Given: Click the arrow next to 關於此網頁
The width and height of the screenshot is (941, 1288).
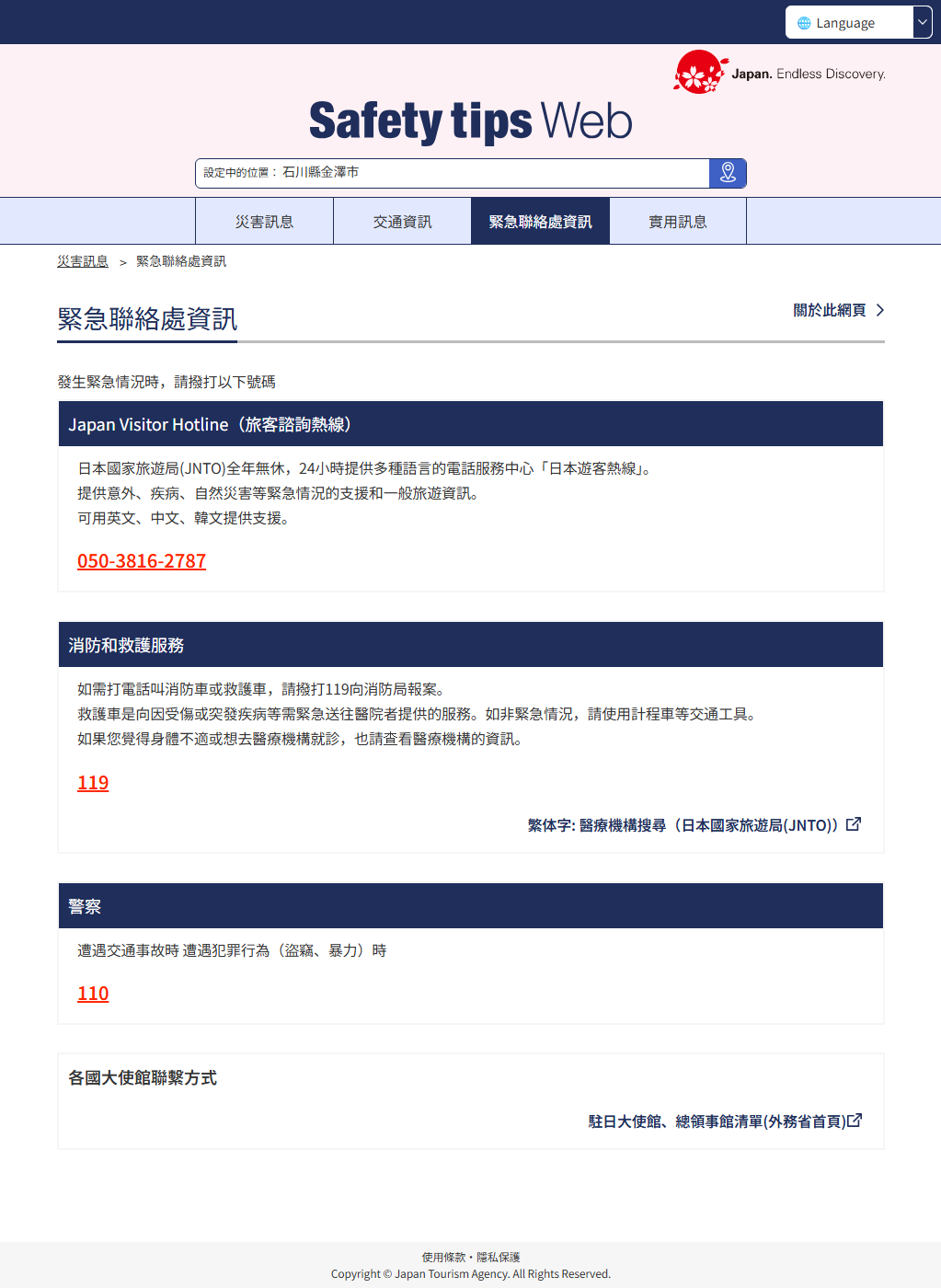Looking at the screenshot, I should (x=880, y=310).
